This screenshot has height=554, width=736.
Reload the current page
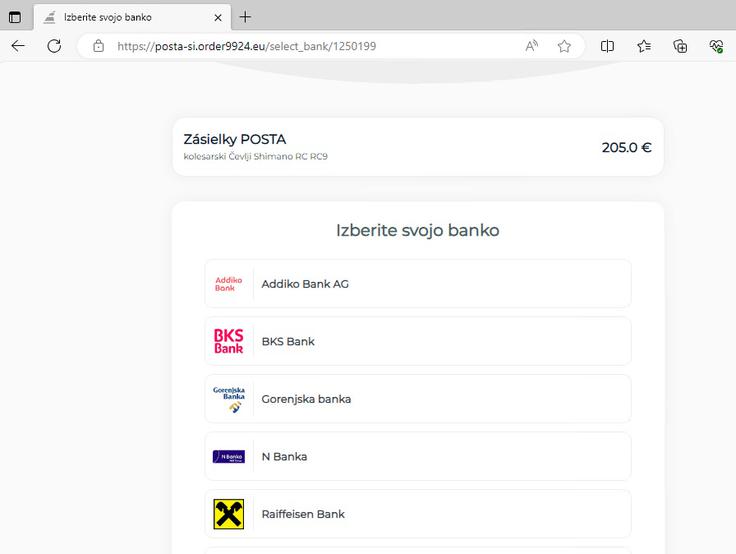pyautogui.click(x=54, y=46)
